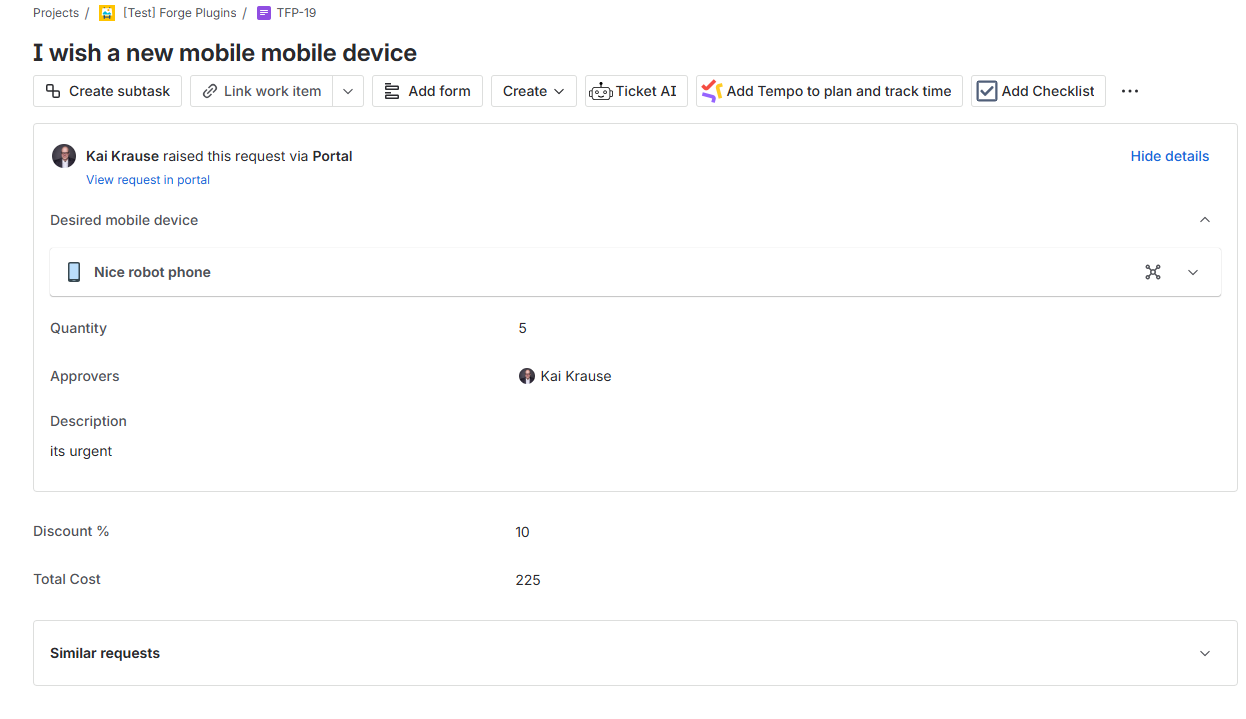Click the TFP-19 work item type icon

pyautogui.click(x=264, y=13)
